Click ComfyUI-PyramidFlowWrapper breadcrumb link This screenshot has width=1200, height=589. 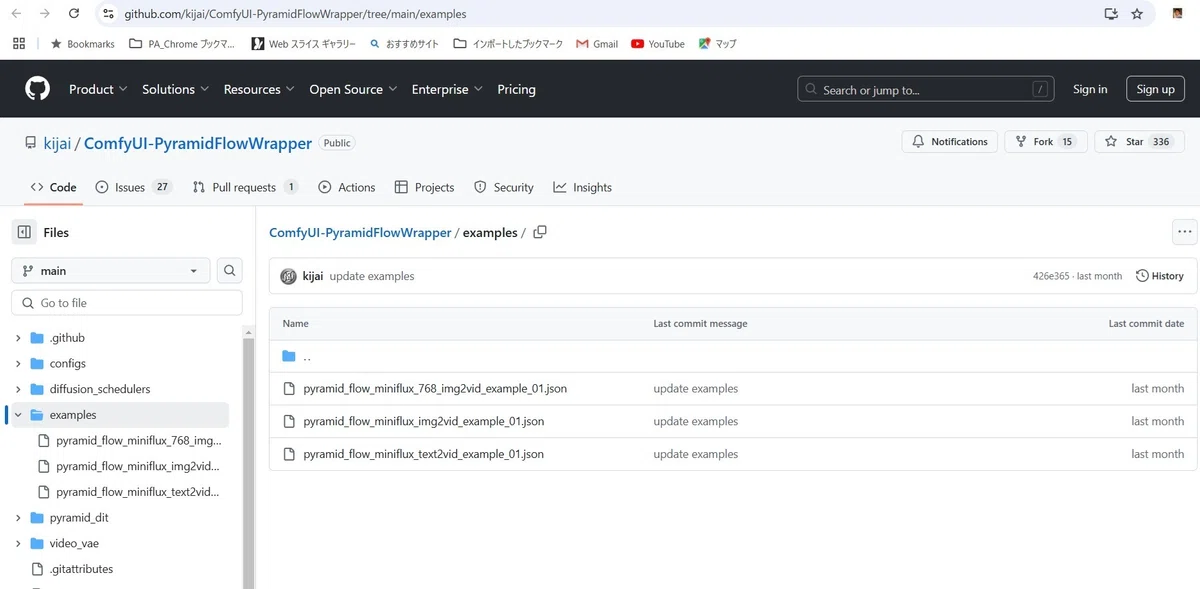click(360, 232)
